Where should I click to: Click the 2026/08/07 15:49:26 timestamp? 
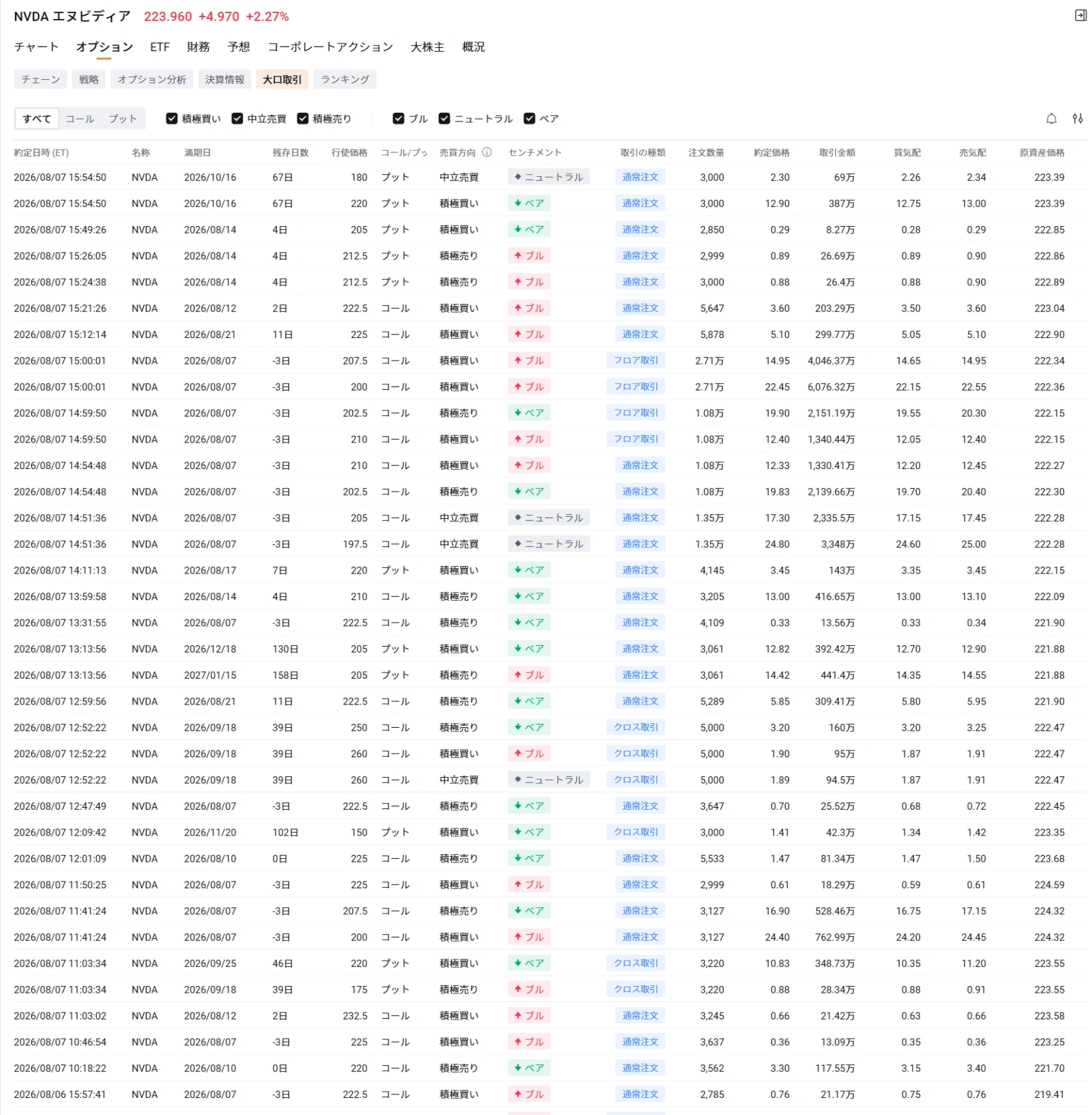tap(60, 229)
